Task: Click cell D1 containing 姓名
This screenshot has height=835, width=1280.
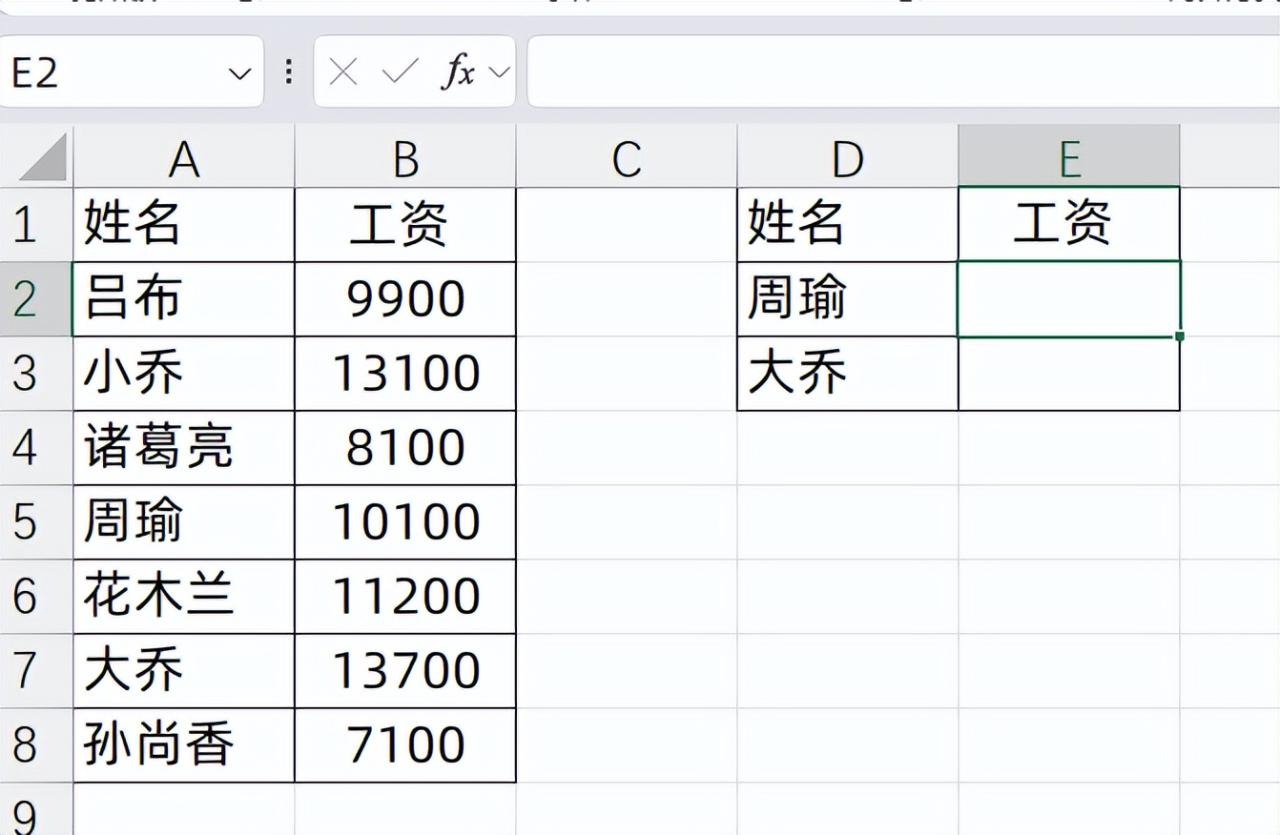Action: (847, 224)
